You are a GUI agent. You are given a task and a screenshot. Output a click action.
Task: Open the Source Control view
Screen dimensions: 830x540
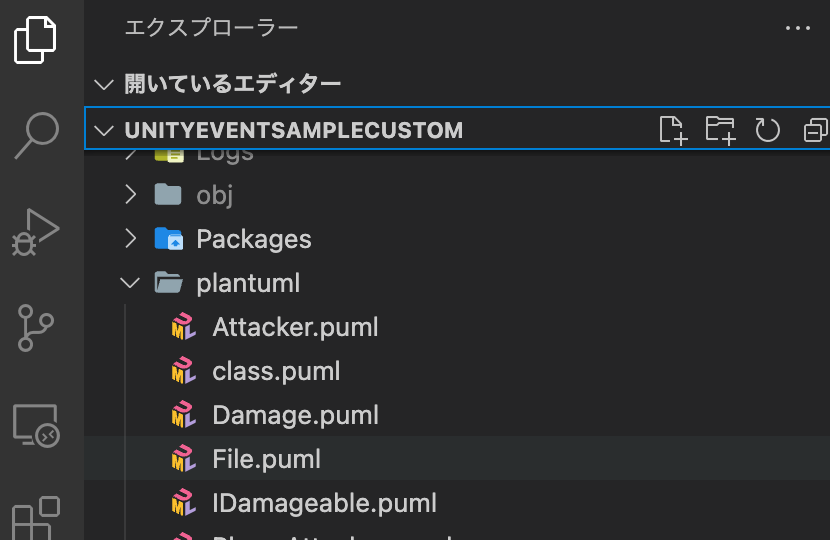(x=35, y=328)
